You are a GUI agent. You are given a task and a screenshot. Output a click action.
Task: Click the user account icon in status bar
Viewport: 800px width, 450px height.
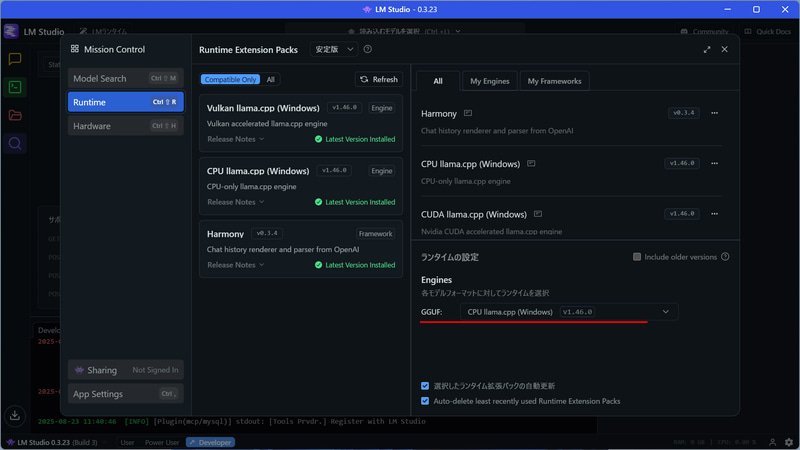click(x=772, y=442)
